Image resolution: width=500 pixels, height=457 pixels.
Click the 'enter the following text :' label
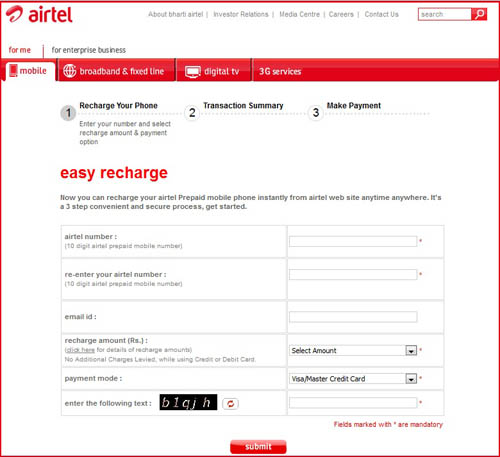(108, 403)
